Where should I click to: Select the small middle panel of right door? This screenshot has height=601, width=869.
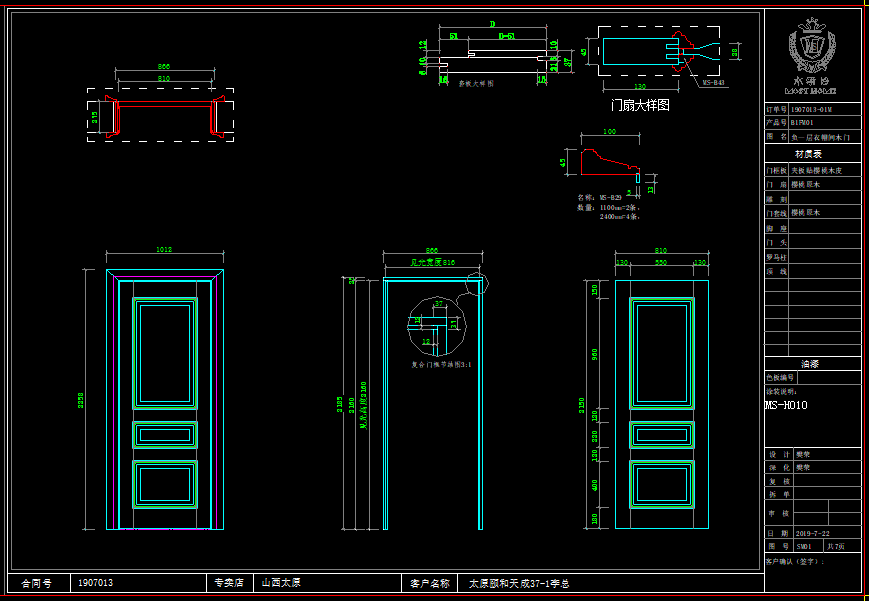(661, 435)
